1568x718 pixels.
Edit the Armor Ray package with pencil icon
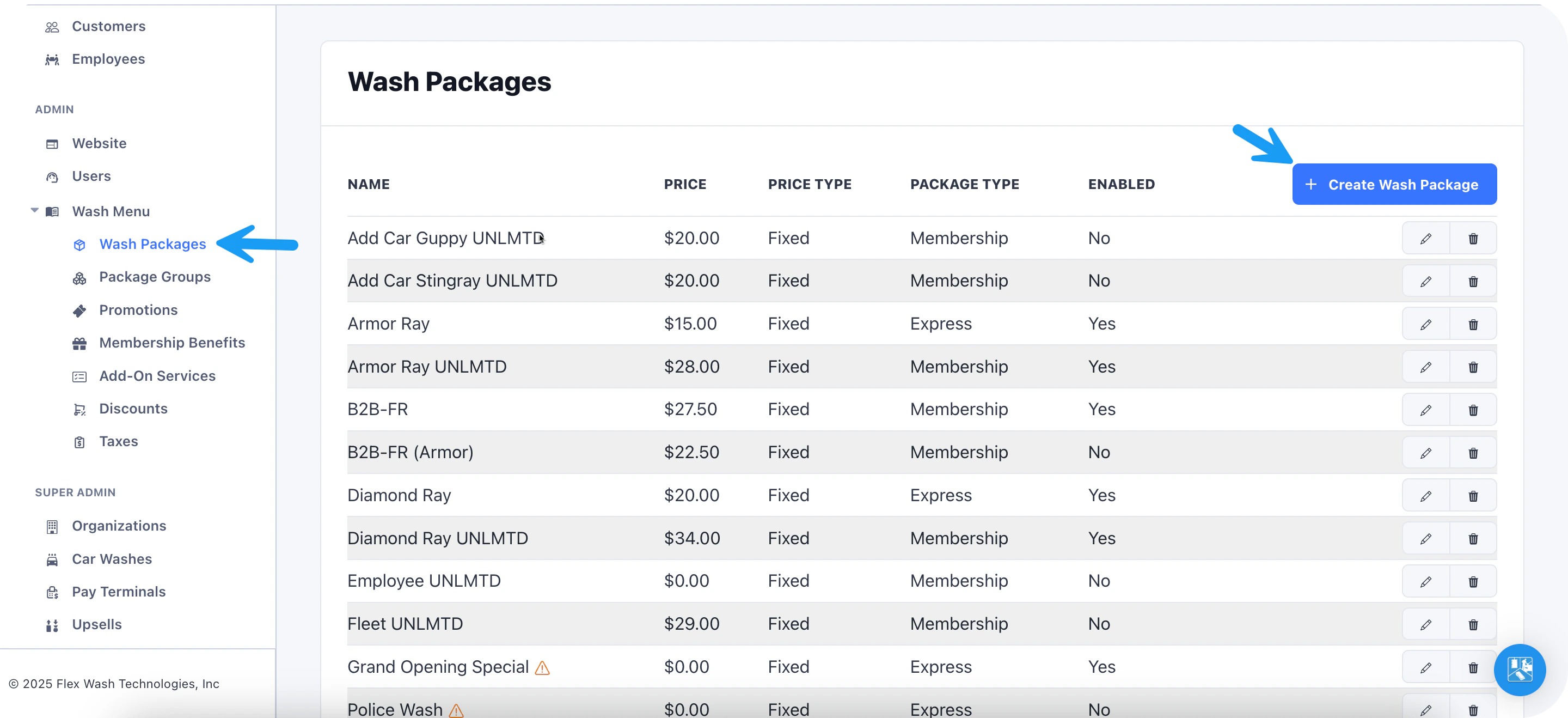(x=1425, y=324)
